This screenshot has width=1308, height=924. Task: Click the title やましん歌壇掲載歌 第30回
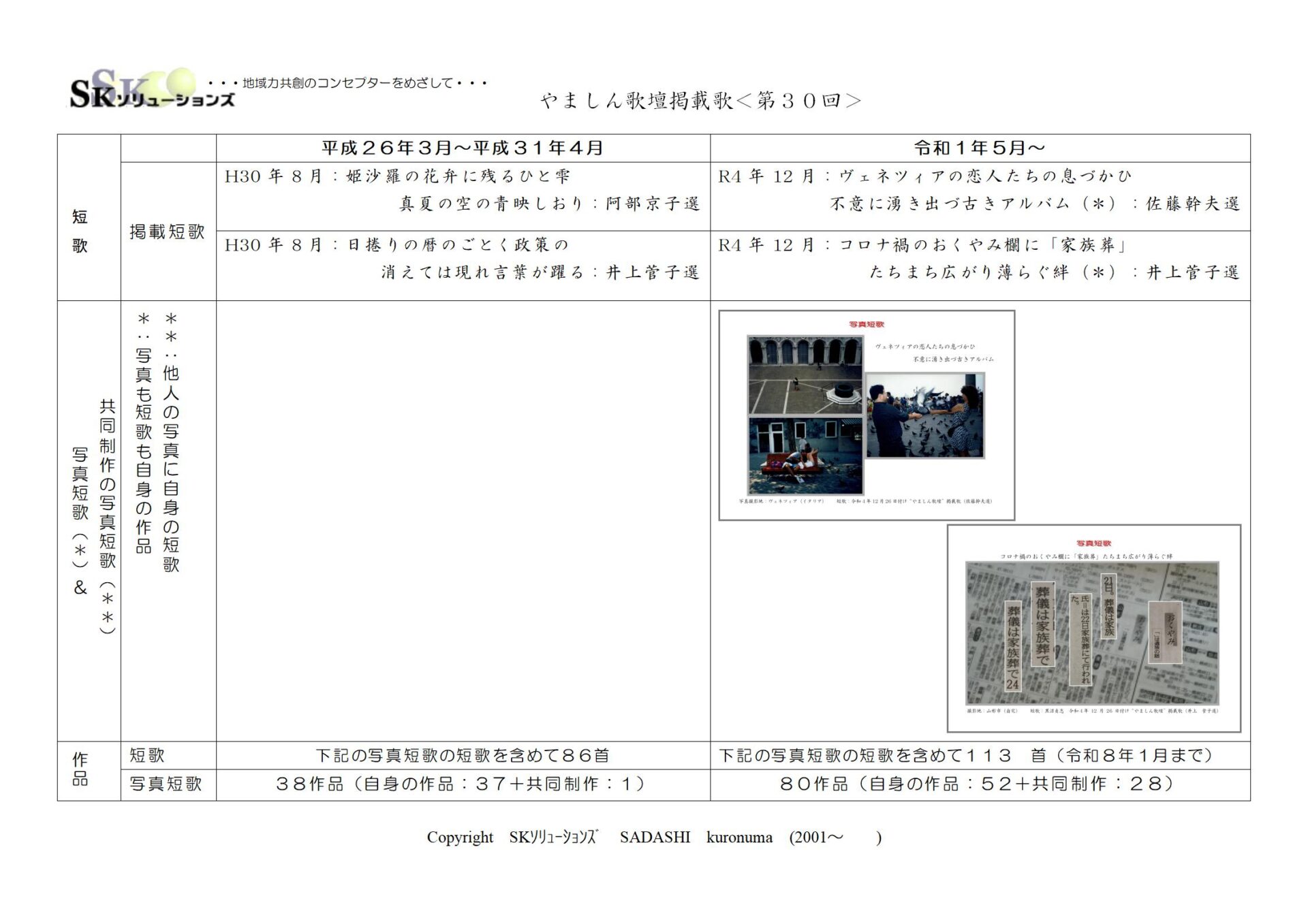pos(701,101)
